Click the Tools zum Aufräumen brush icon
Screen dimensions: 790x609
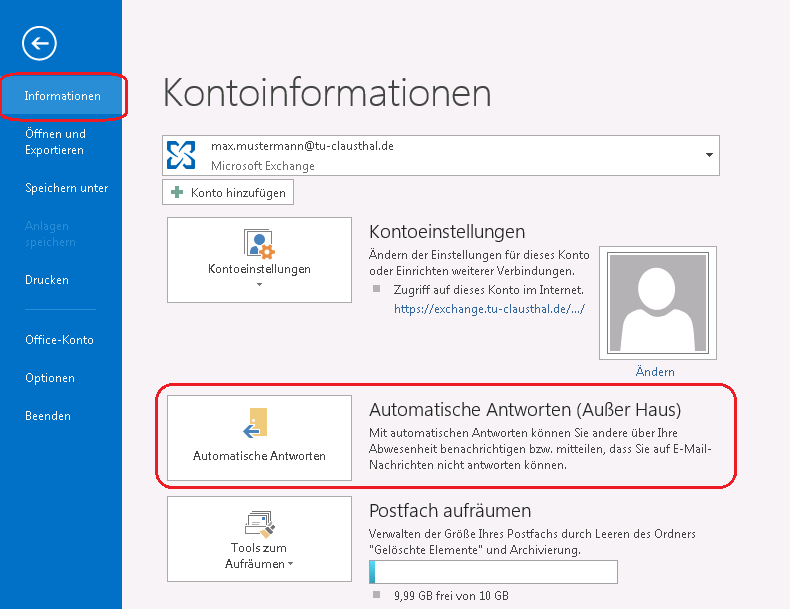[259, 524]
